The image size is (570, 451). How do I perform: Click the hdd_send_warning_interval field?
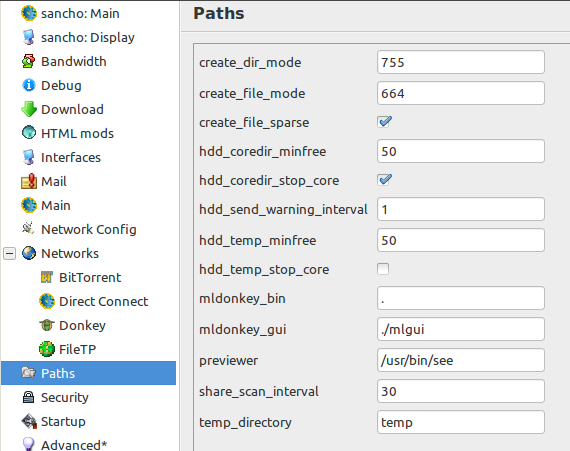click(461, 209)
